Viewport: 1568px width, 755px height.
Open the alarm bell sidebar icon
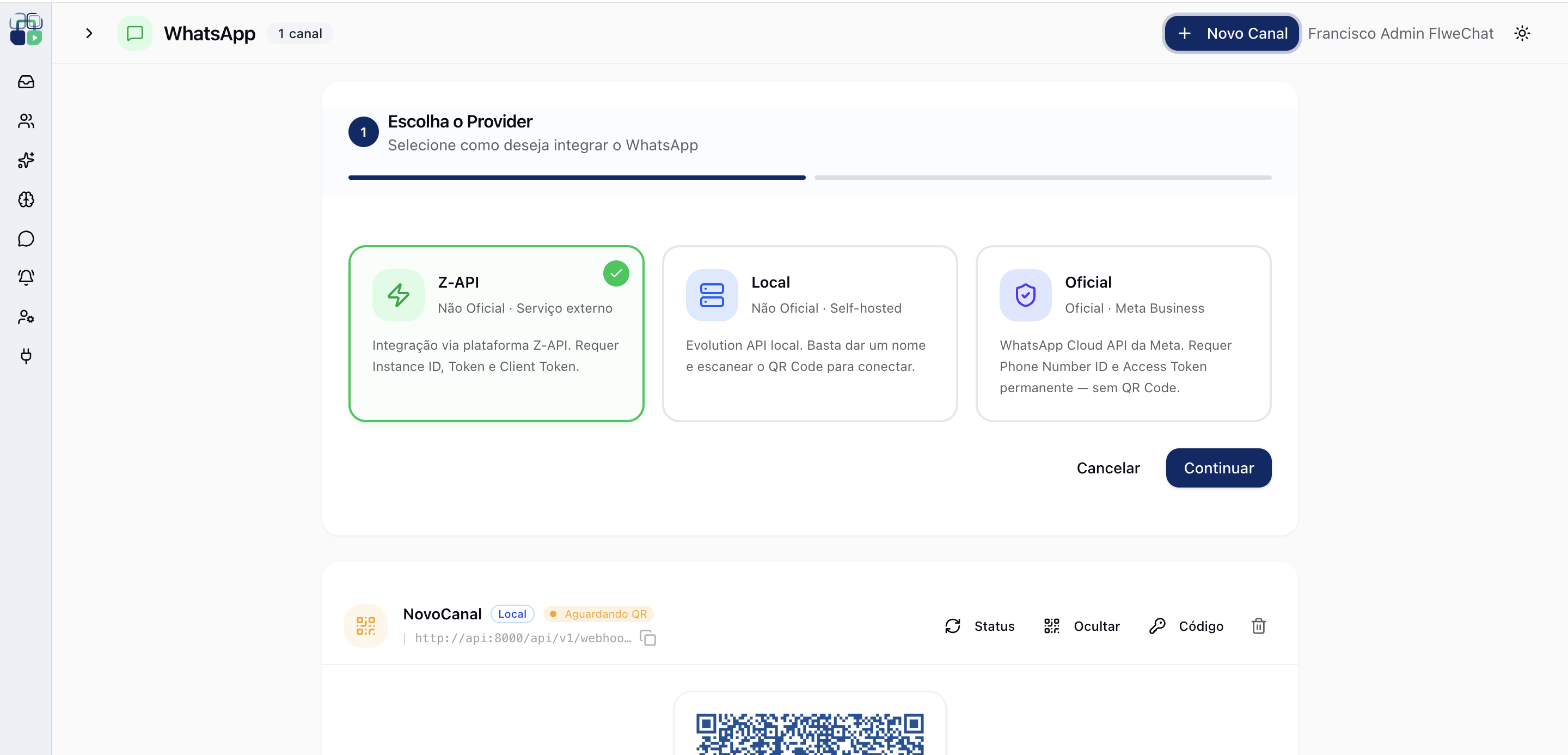(26, 278)
